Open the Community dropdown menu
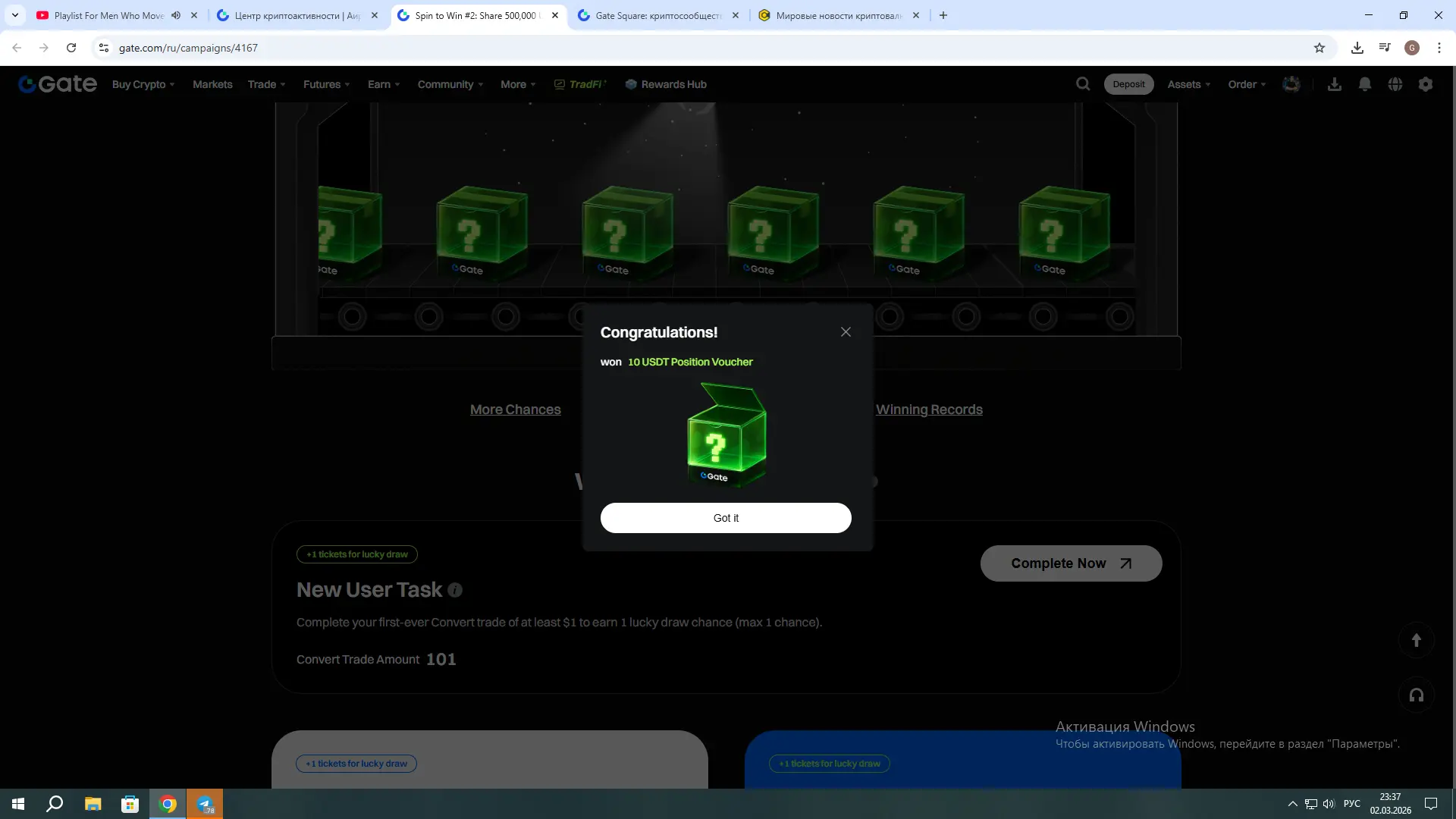The height and width of the screenshot is (819, 1456). tap(450, 84)
